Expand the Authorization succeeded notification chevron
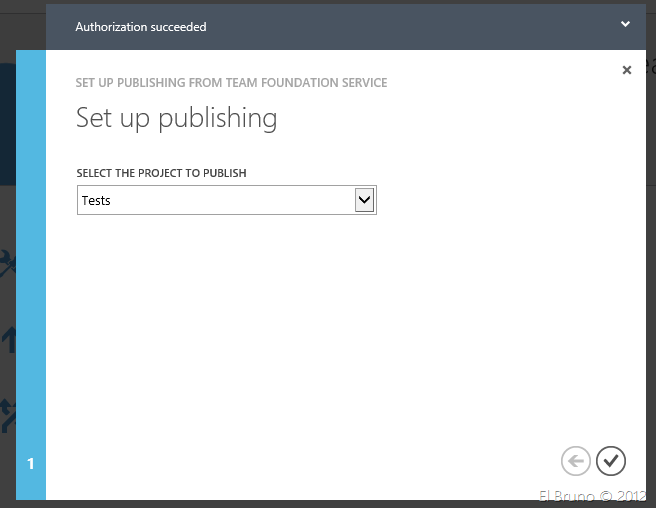The image size is (656, 508). [625, 24]
